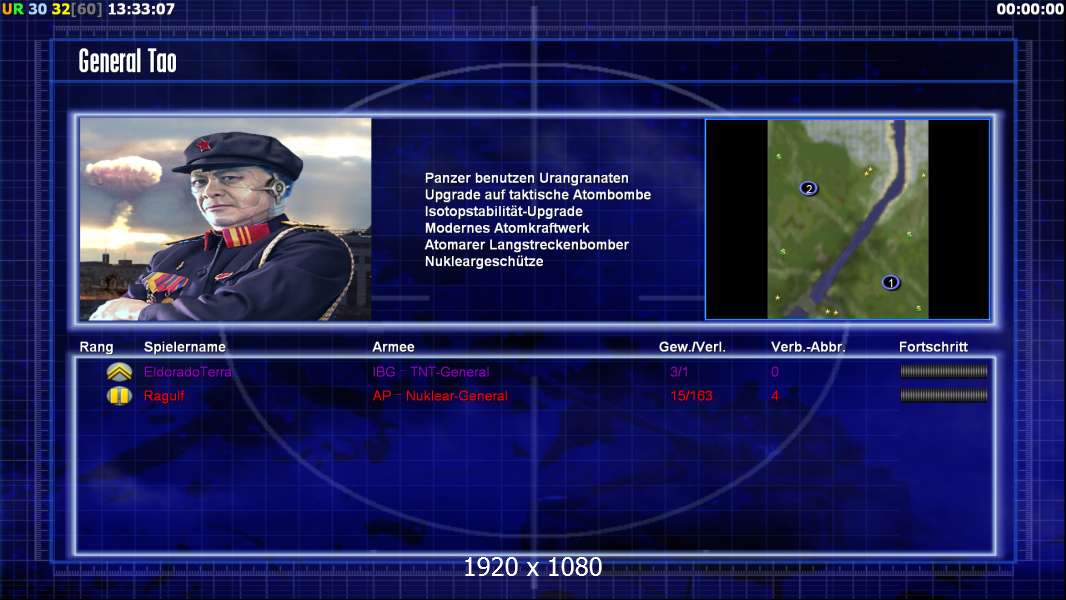Click the "Gew./Verl." column header
The width and height of the screenshot is (1066, 600).
pyautogui.click(x=692, y=347)
